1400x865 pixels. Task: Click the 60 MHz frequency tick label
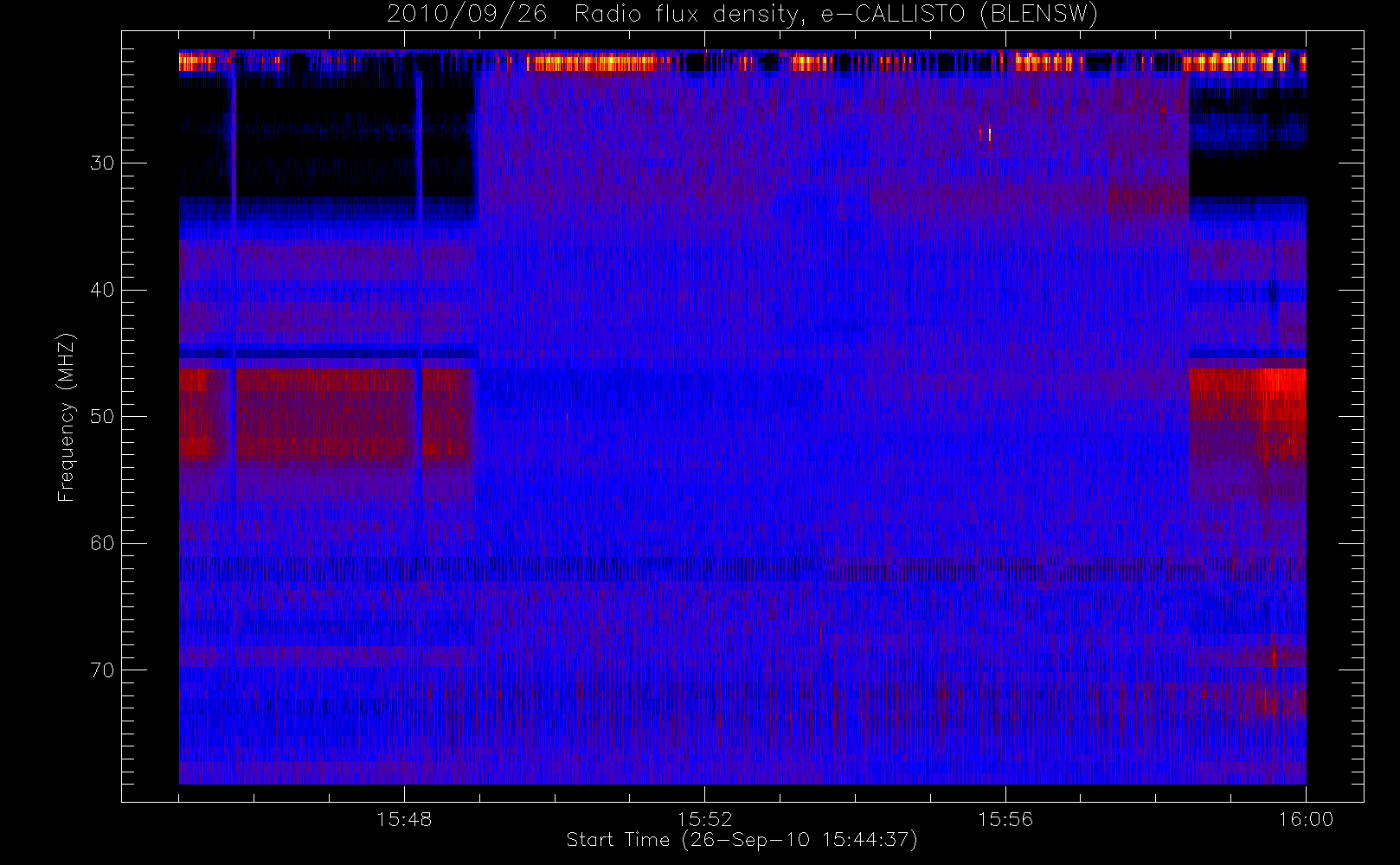point(102,543)
